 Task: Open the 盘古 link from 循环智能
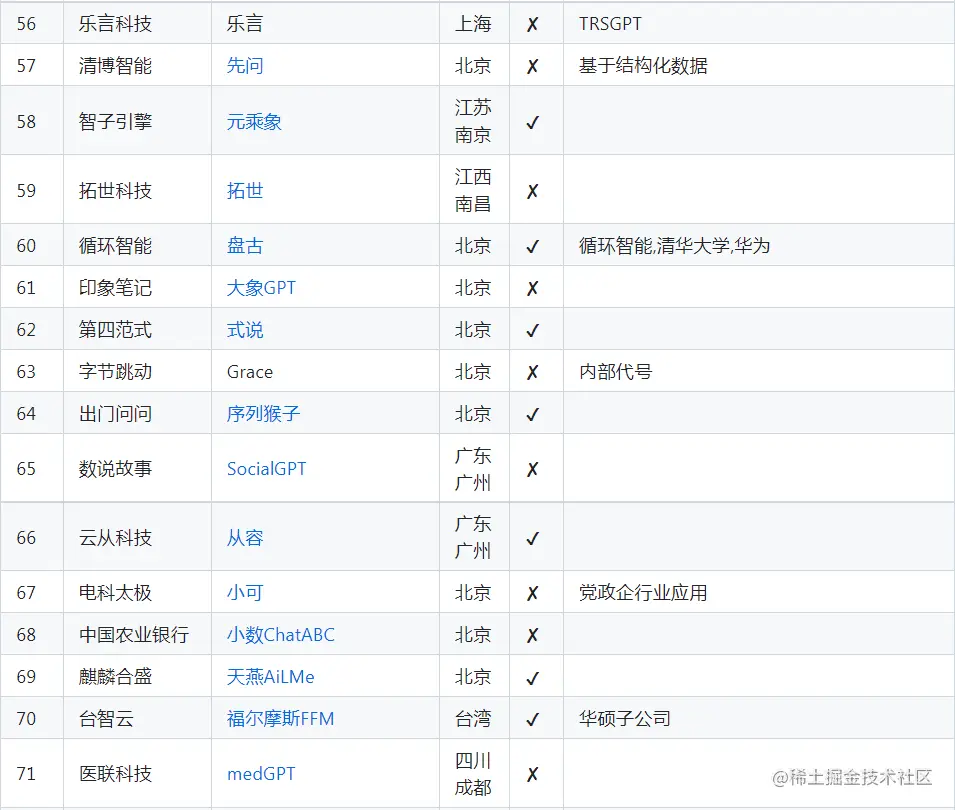coord(245,245)
